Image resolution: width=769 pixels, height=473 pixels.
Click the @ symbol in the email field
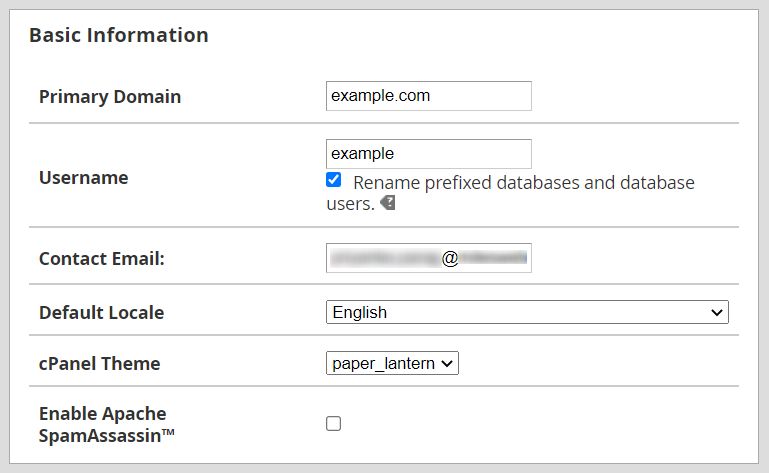(x=450, y=258)
